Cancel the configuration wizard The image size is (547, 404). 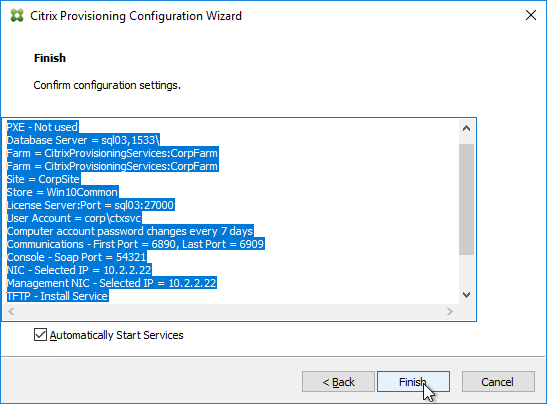click(498, 382)
